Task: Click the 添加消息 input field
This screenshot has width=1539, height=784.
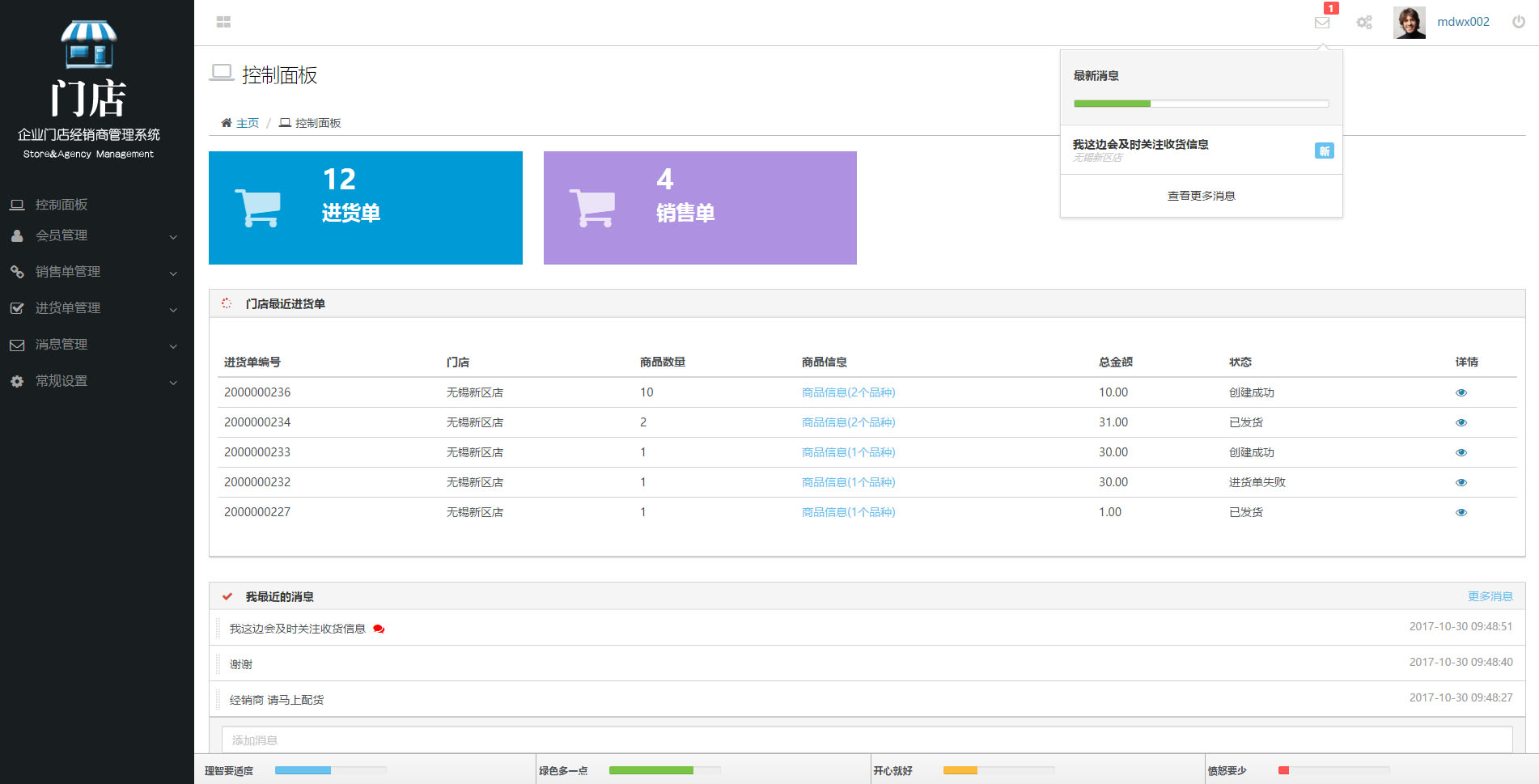Action: [867, 740]
